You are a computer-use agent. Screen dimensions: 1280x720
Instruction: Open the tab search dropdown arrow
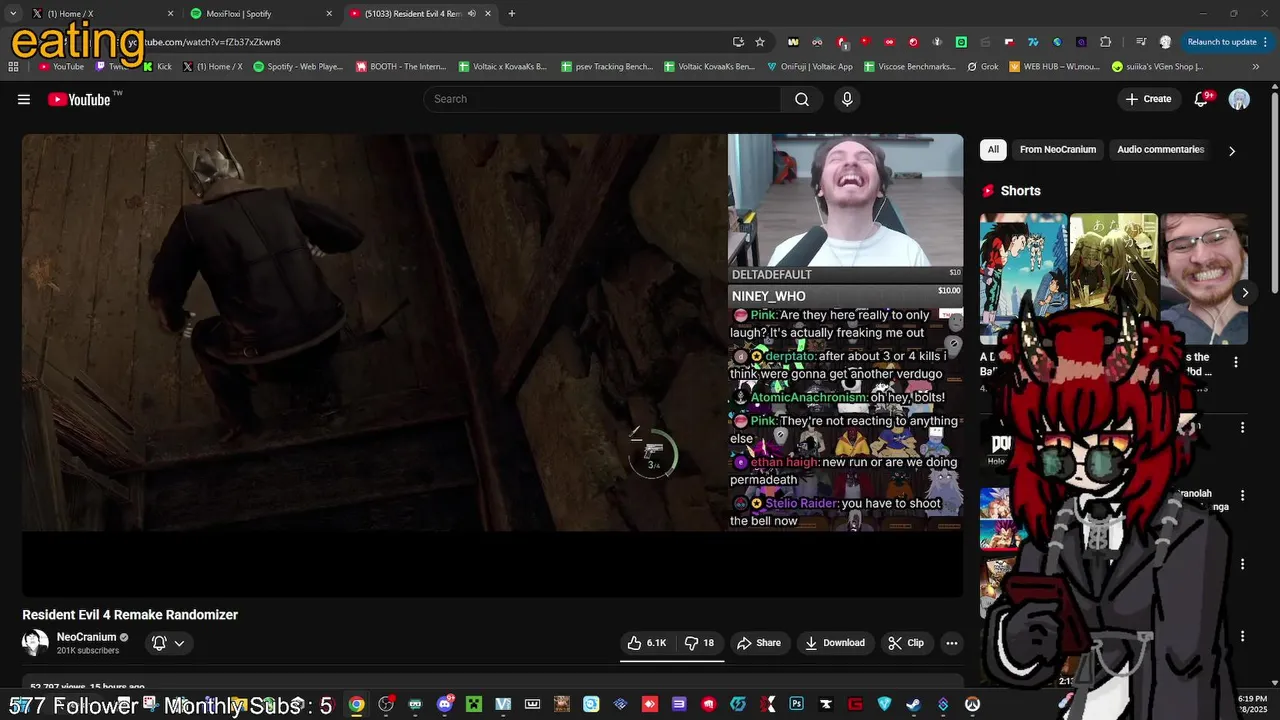click(x=13, y=14)
